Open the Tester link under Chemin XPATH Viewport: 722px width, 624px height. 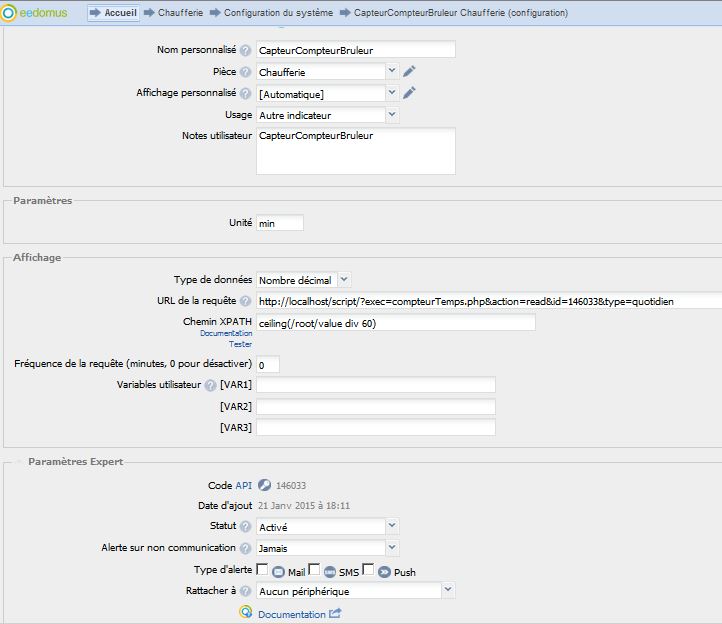click(x=240, y=344)
